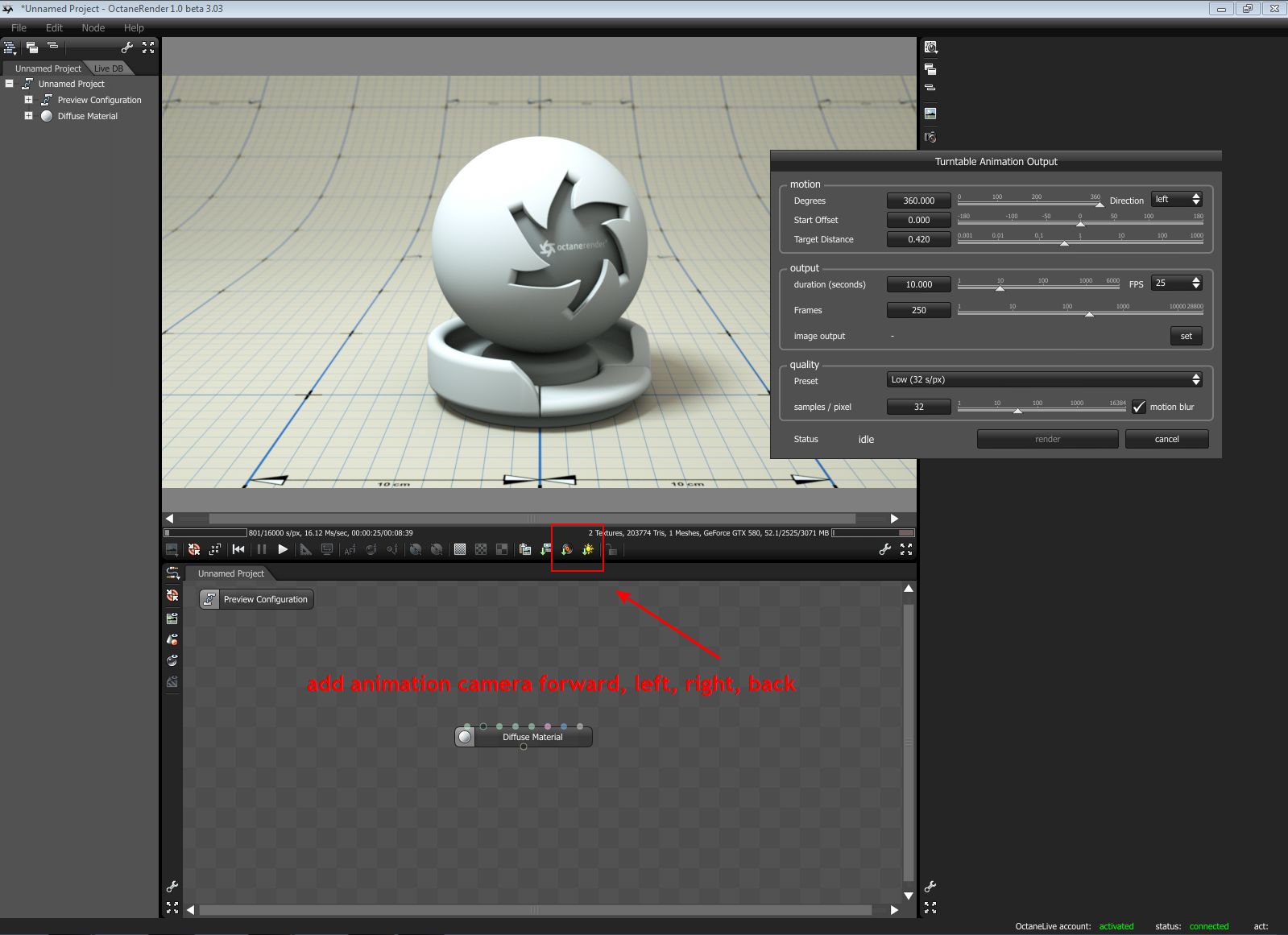Click the picture icon in right panel toolbar

click(930, 114)
